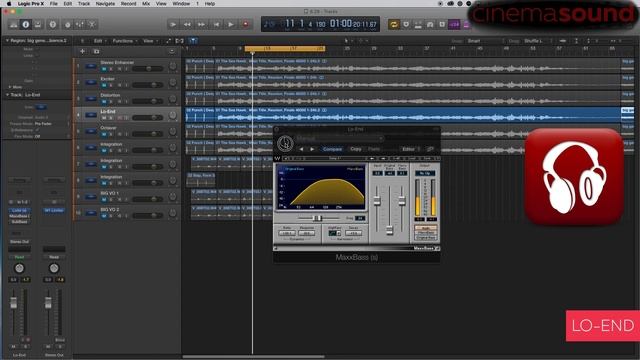Screen dimensions: 640x360
Task: Open Logic Pro X application menu
Action: coord(31,4)
